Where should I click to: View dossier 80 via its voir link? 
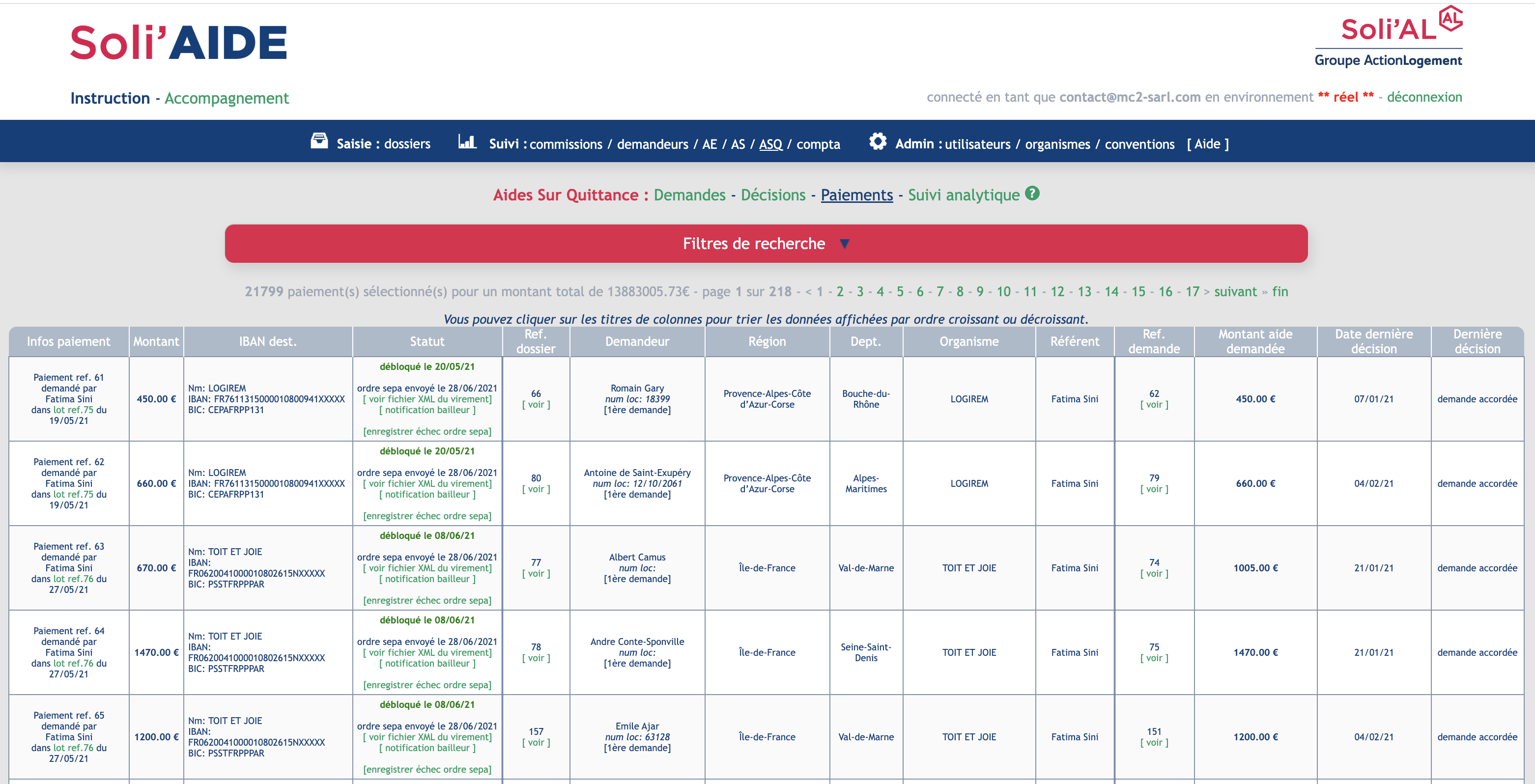[x=536, y=489]
